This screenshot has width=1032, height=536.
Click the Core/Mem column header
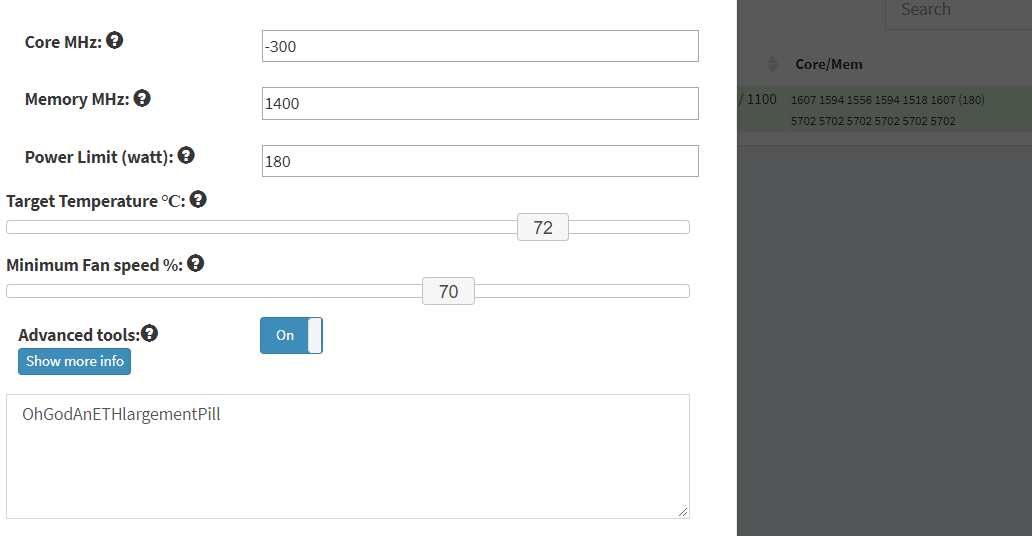[829, 65]
